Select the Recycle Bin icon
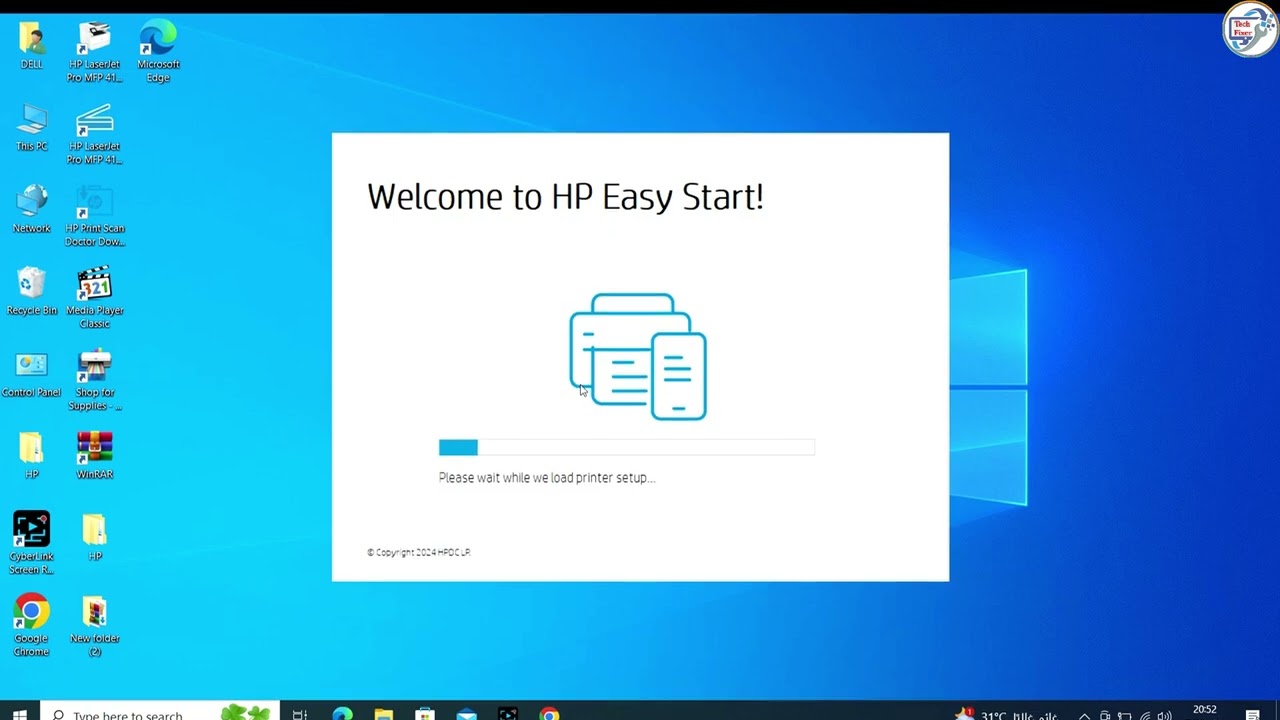The width and height of the screenshot is (1280, 720). tap(32, 292)
